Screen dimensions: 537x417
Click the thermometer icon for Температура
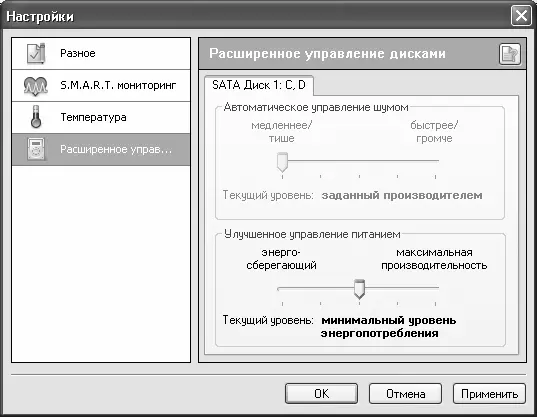[36, 117]
